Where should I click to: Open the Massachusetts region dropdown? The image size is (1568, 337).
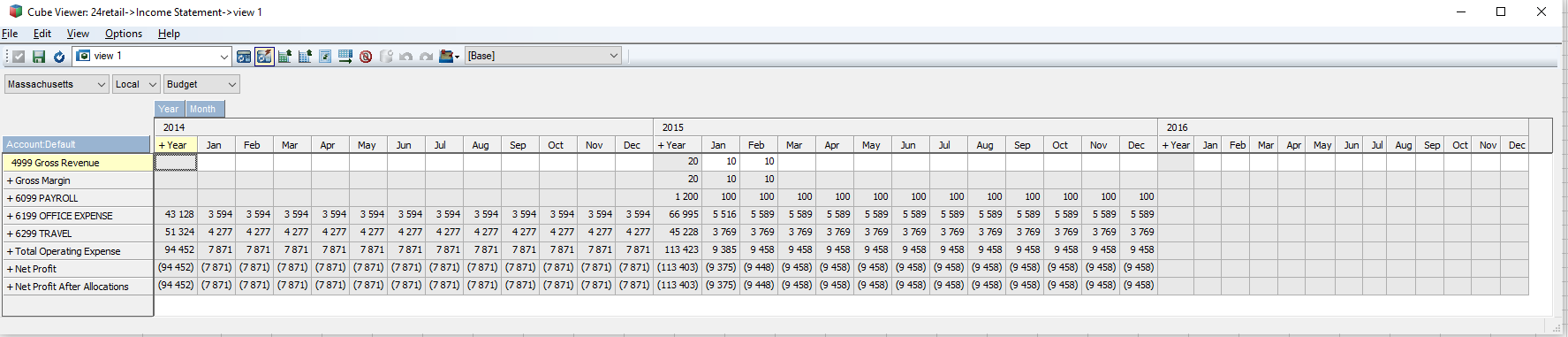click(x=57, y=84)
